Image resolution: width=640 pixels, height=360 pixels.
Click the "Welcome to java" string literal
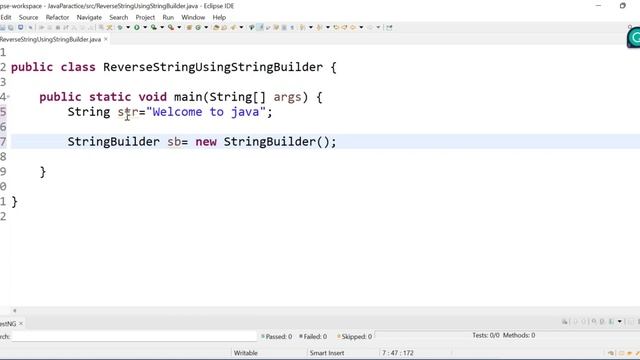tap(206, 112)
